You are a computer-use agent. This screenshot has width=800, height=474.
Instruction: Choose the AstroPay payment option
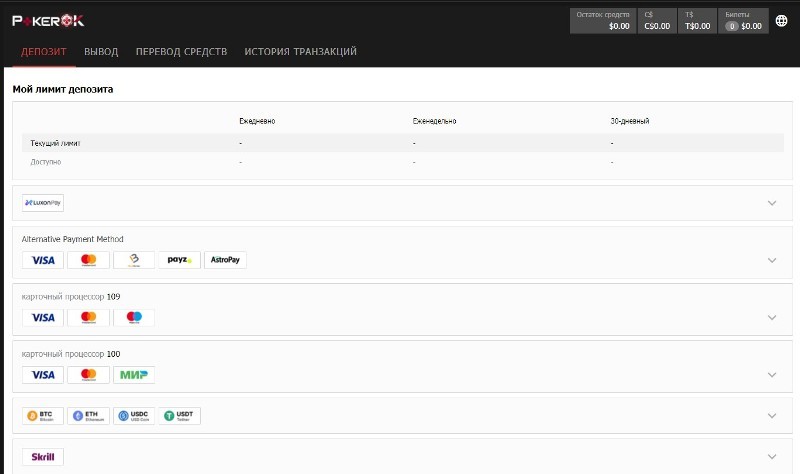click(x=225, y=260)
